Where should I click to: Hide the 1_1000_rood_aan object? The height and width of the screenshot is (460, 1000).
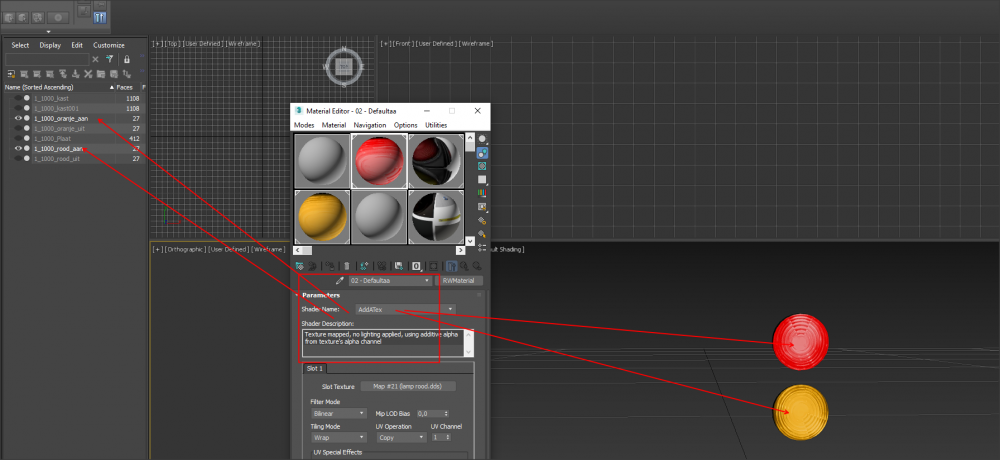(x=18, y=149)
